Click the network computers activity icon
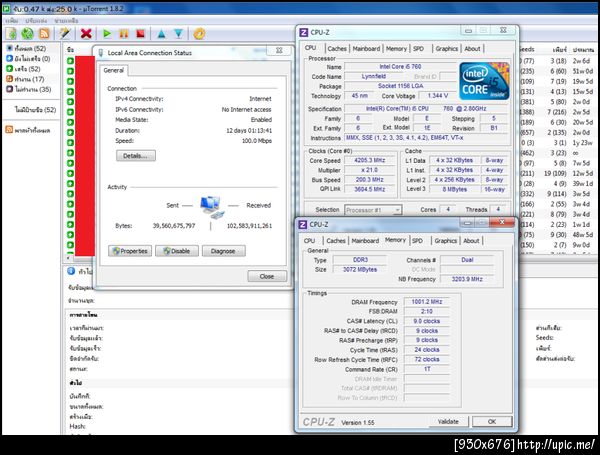600x455 pixels. coord(211,207)
